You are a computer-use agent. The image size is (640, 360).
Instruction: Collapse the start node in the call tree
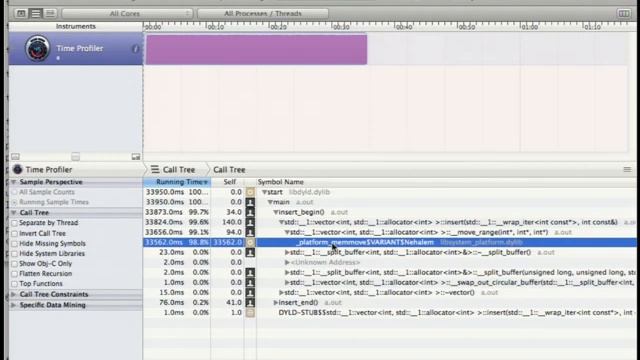tap(264, 192)
